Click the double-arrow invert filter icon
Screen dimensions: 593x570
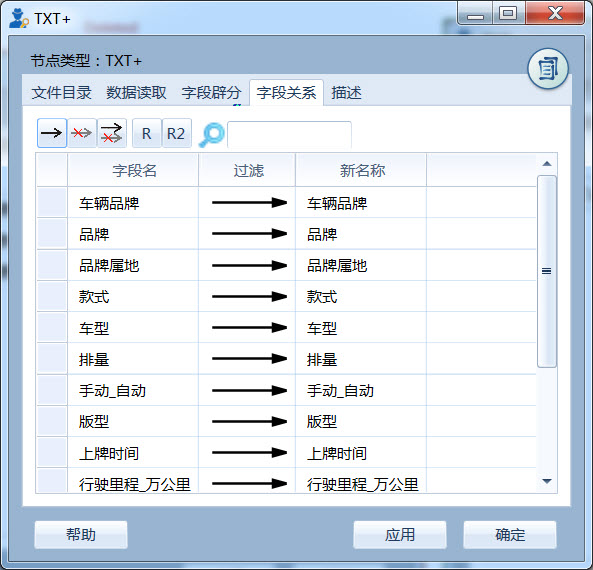112,133
